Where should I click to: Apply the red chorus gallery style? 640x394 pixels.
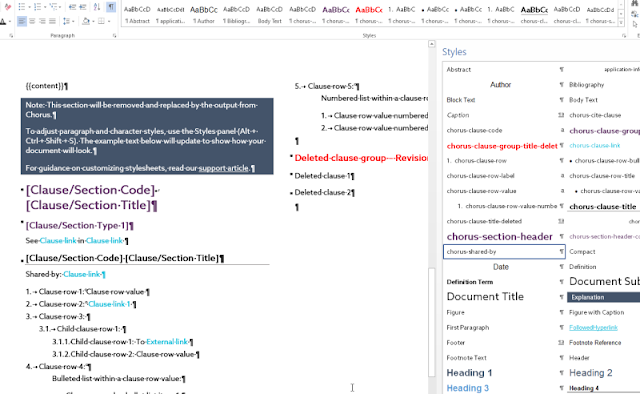pos(369,15)
